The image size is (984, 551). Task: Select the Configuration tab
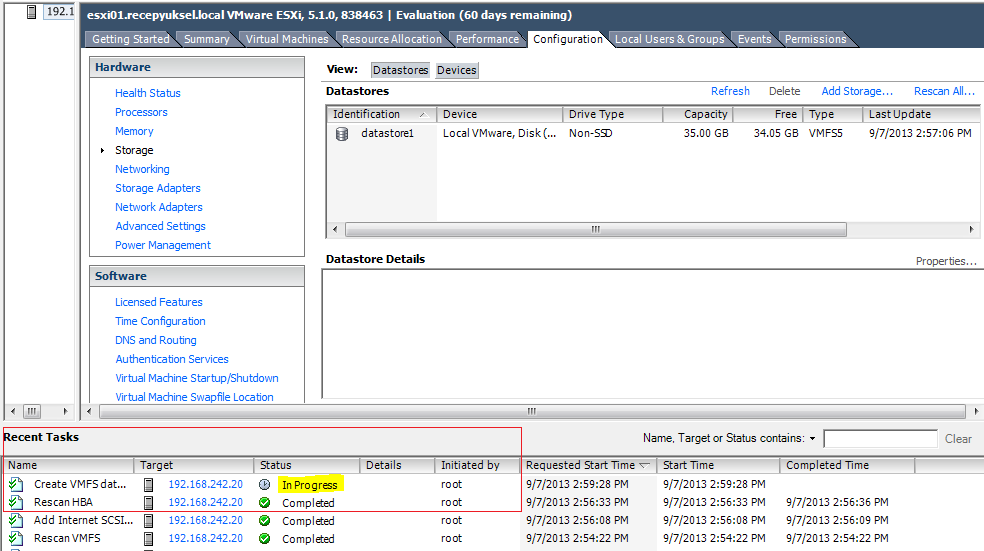[x=568, y=39]
